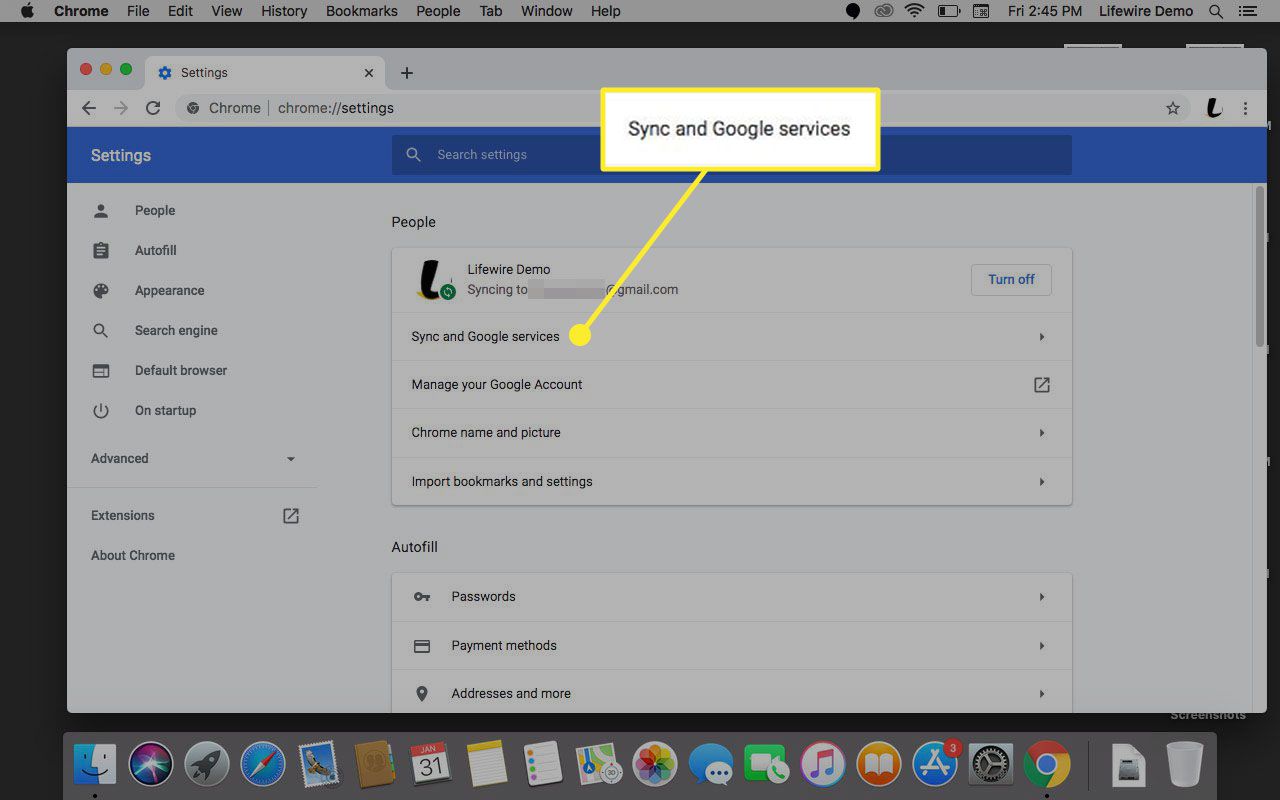Image resolution: width=1280 pixels, height=800 pixels.
Task: Click the Lifewire profile avatar in toolbar
Action: pyautogui.click(x=1214, y=108)
